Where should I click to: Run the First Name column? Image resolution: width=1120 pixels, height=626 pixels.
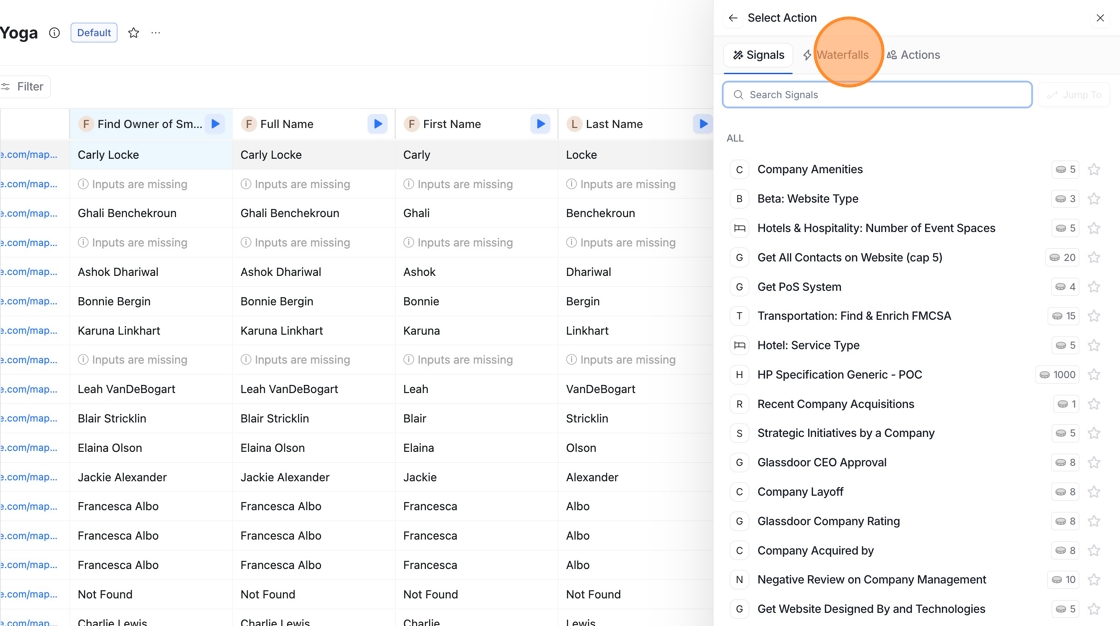coord(541,124)
